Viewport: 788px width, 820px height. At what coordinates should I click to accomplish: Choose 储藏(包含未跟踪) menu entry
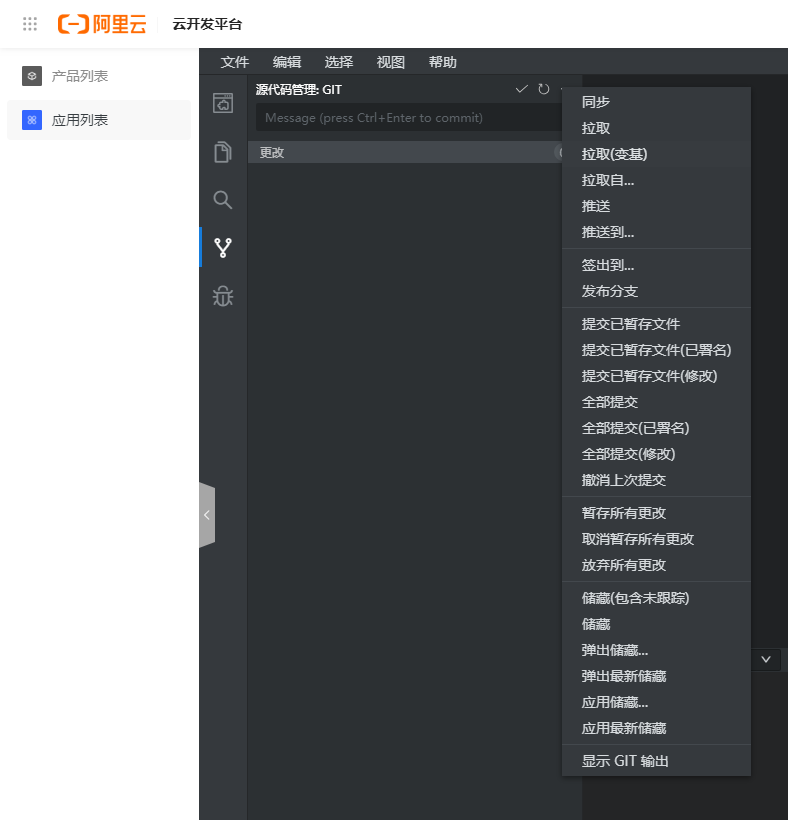tap(656, 598)
